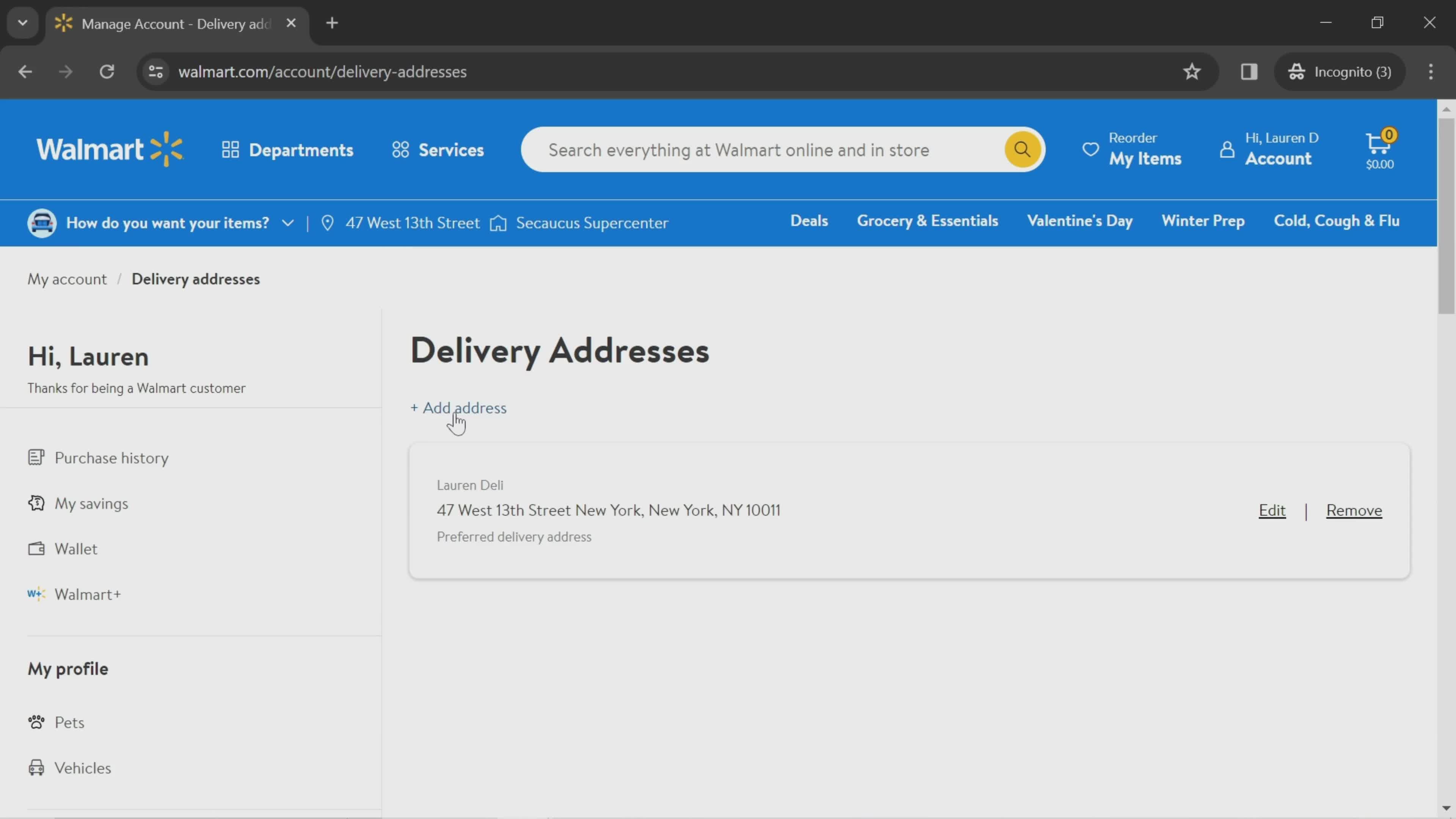This screenshot has width=1456, height=819.
Task: Open the shopping cart icon
Action: pyautogui.click(x=1379, y=149)
